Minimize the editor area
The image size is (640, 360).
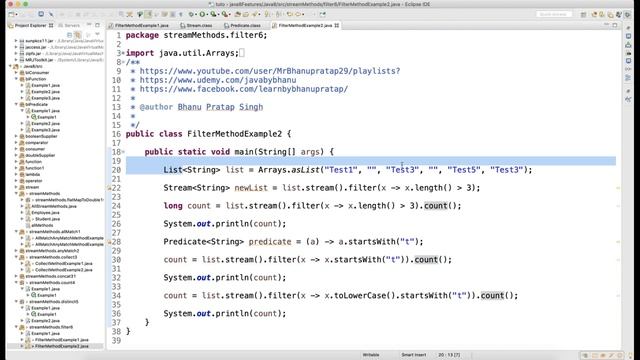[607, 25]
